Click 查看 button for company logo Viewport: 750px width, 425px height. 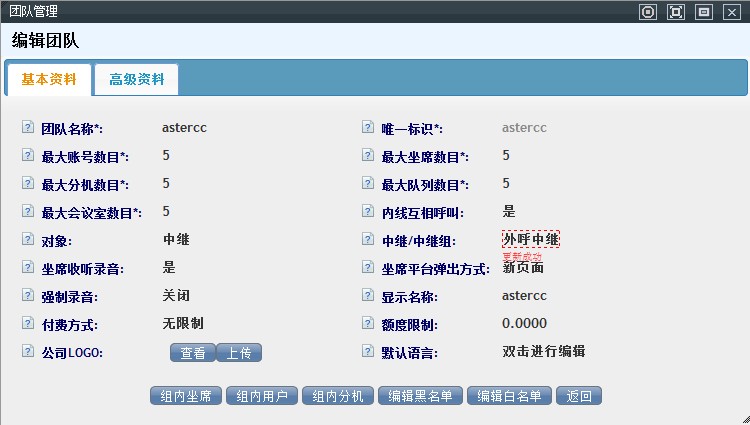pyautogui.click(x=192, y=352)
